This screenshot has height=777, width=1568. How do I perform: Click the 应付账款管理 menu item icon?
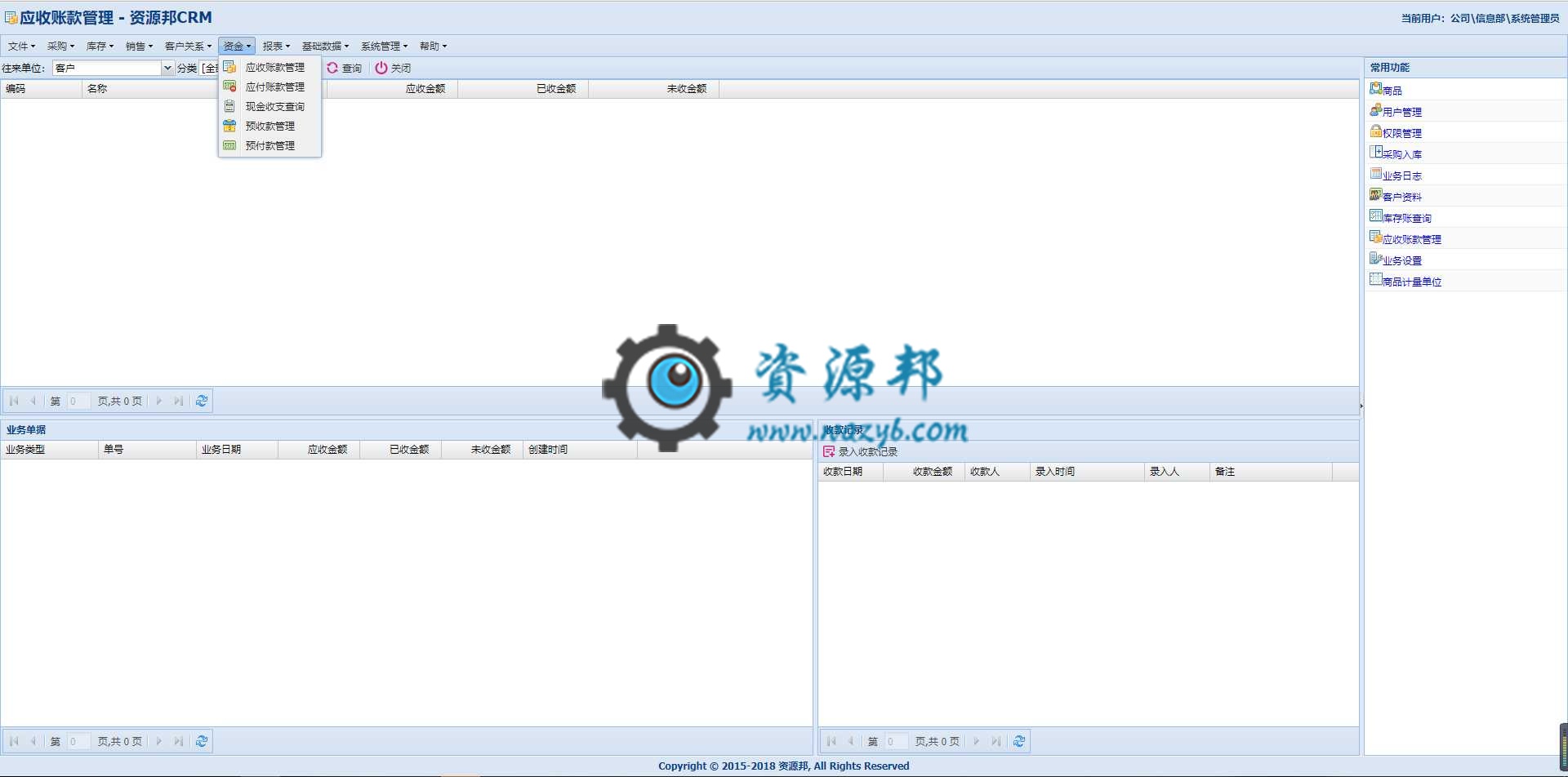[229, 87]
